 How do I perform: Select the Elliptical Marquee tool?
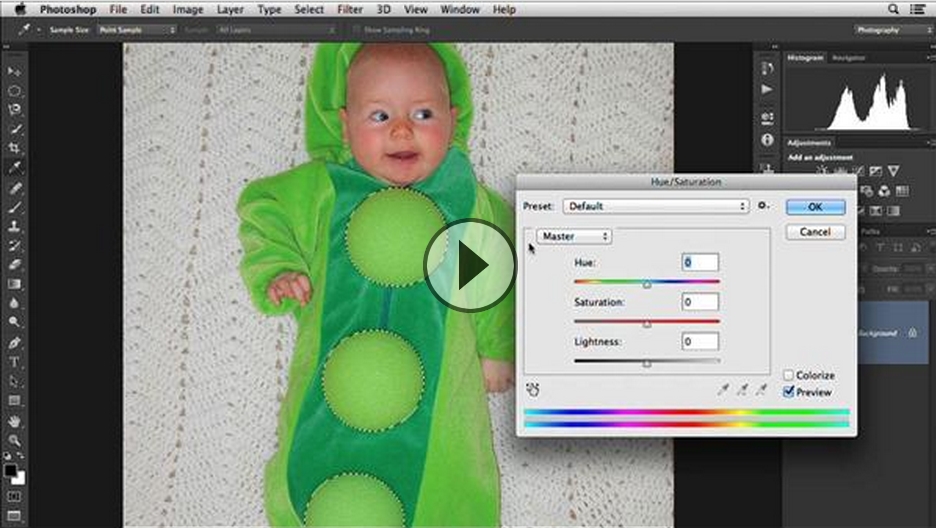[x=14, y=91]
